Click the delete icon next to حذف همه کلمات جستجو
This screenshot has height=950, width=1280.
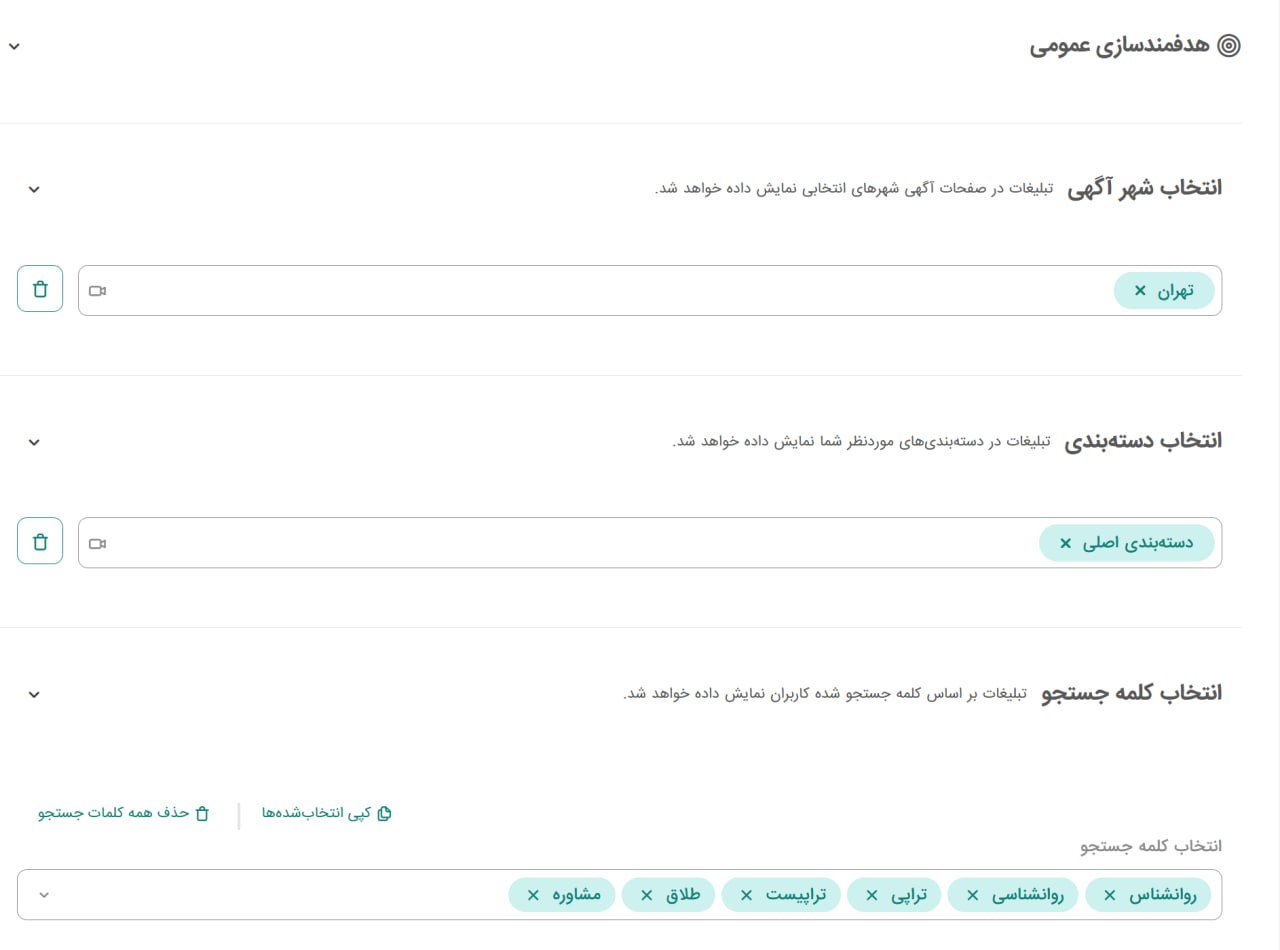tap(204, 813)
